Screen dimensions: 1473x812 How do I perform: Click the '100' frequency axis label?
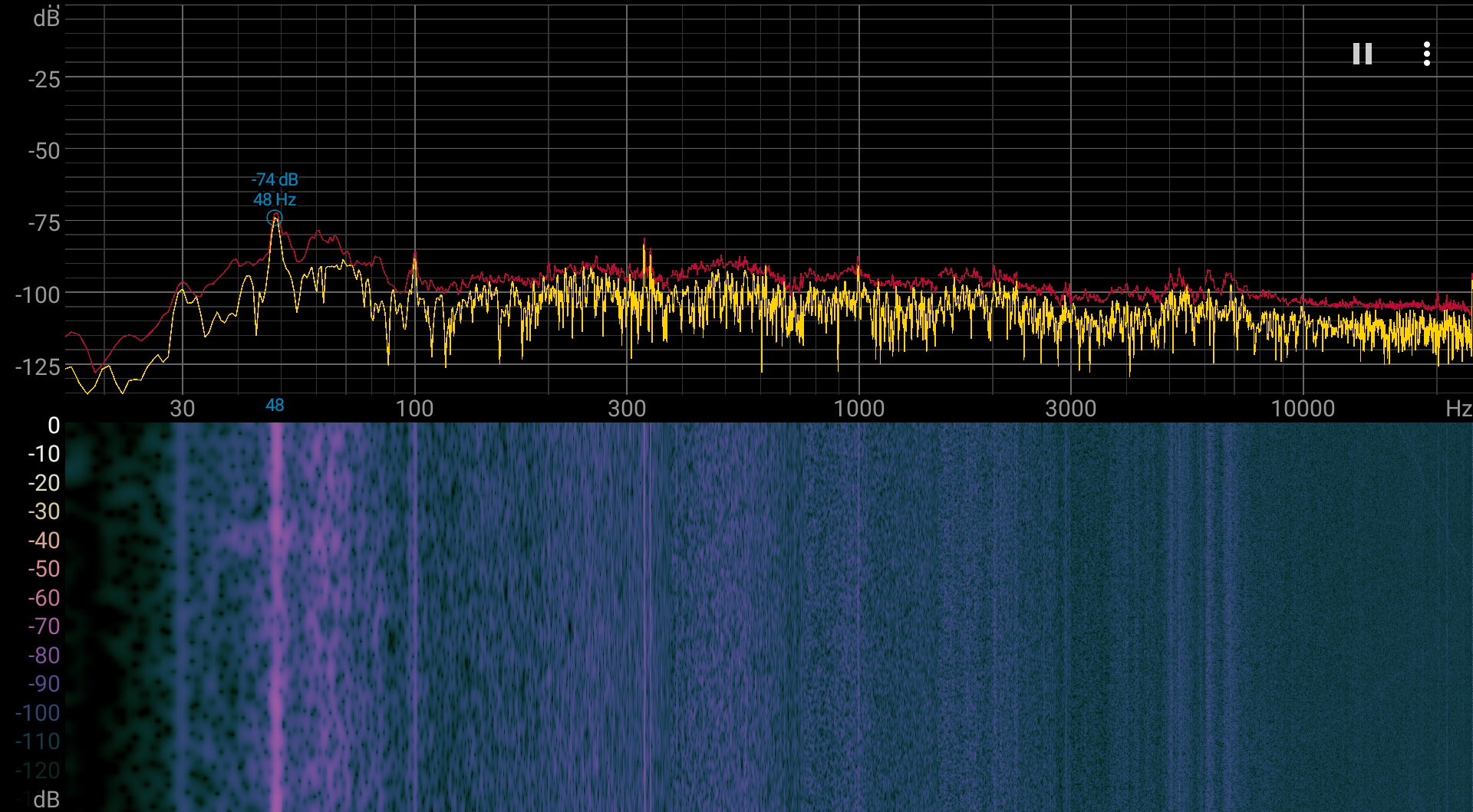pyautogui.click(x=414, y=409)
